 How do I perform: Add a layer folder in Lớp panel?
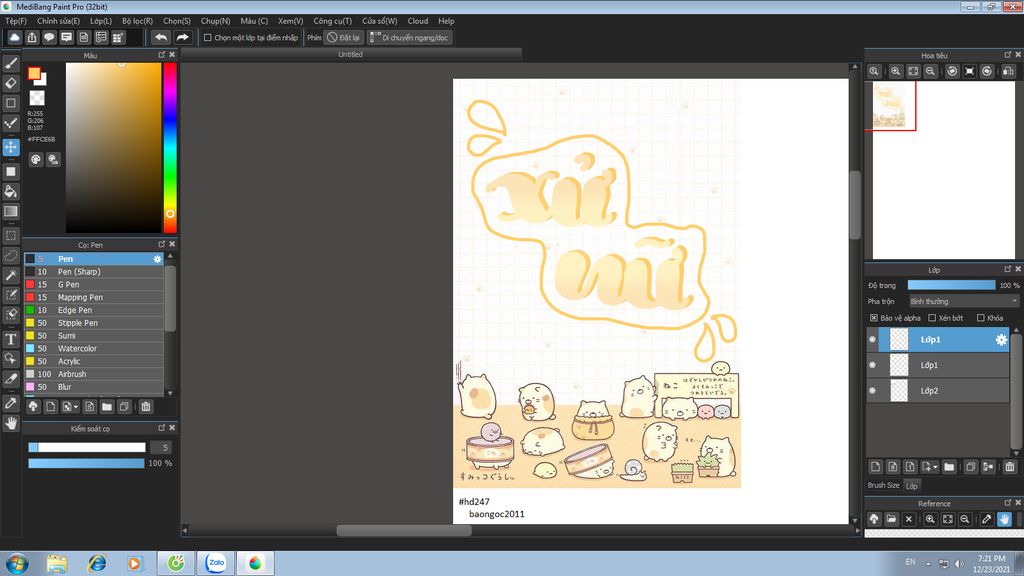tap(949, 466)
